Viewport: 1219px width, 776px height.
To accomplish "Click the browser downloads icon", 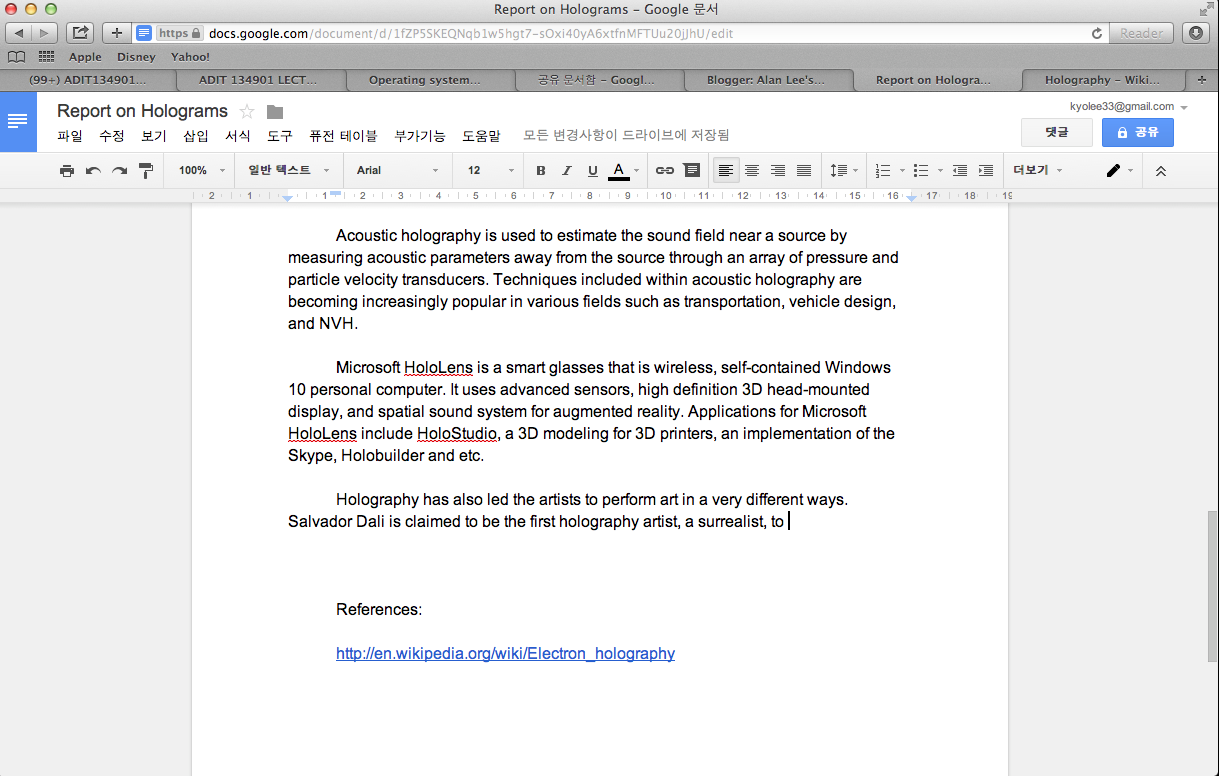I will pyautogui.click(x=1195, y=33).
